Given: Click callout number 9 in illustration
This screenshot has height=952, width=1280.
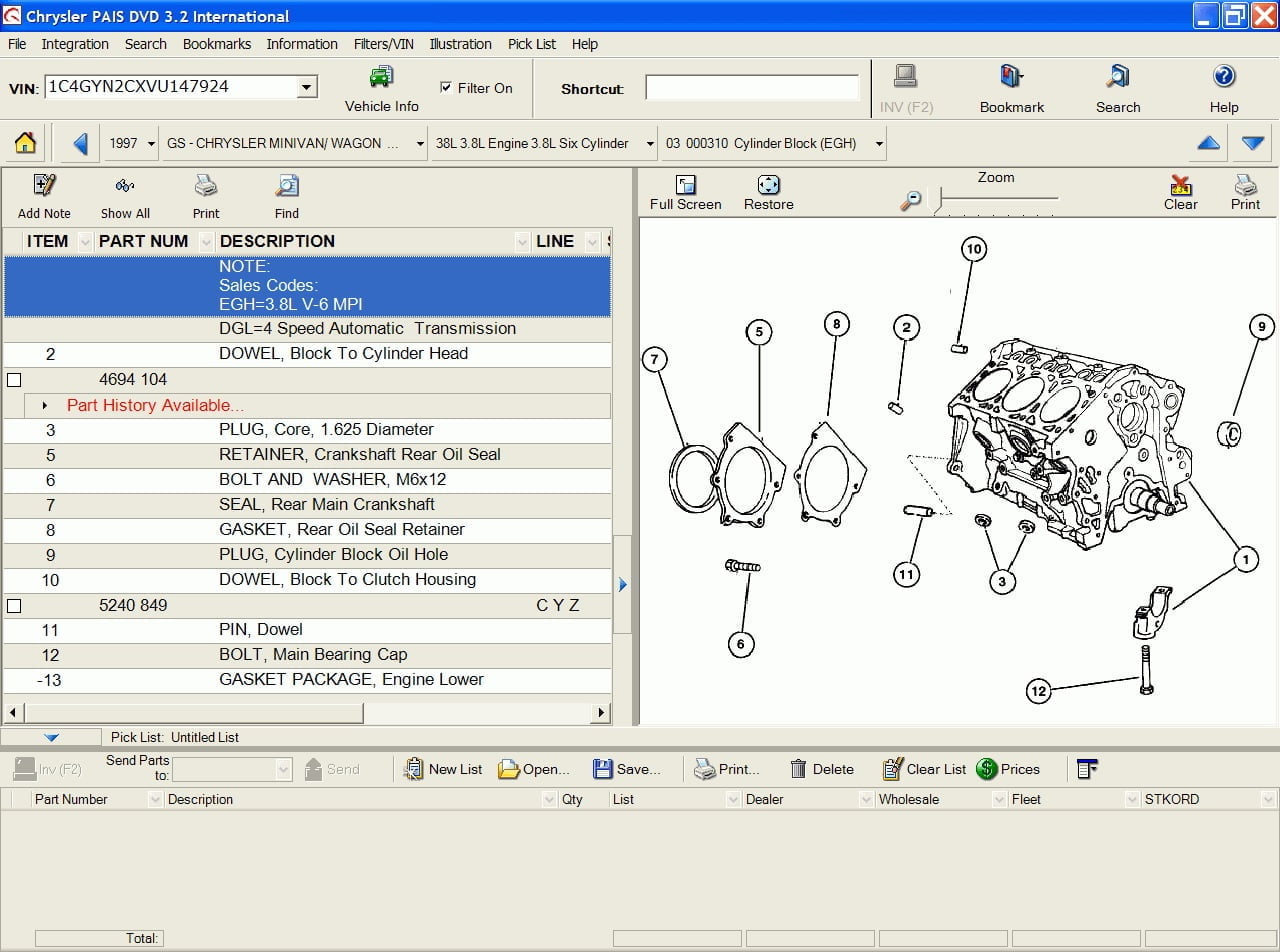Looking at the screenshot, I should coord(1261,326).
